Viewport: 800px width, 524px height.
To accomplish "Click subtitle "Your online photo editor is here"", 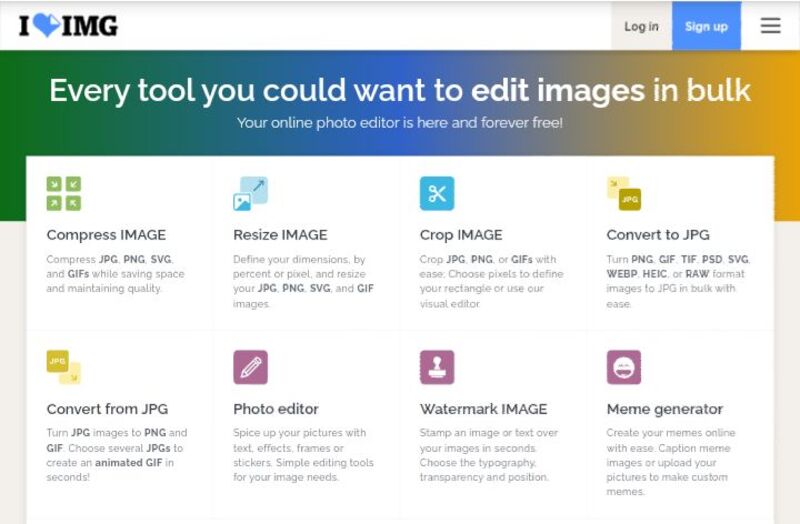I will (x=400, y=122).
